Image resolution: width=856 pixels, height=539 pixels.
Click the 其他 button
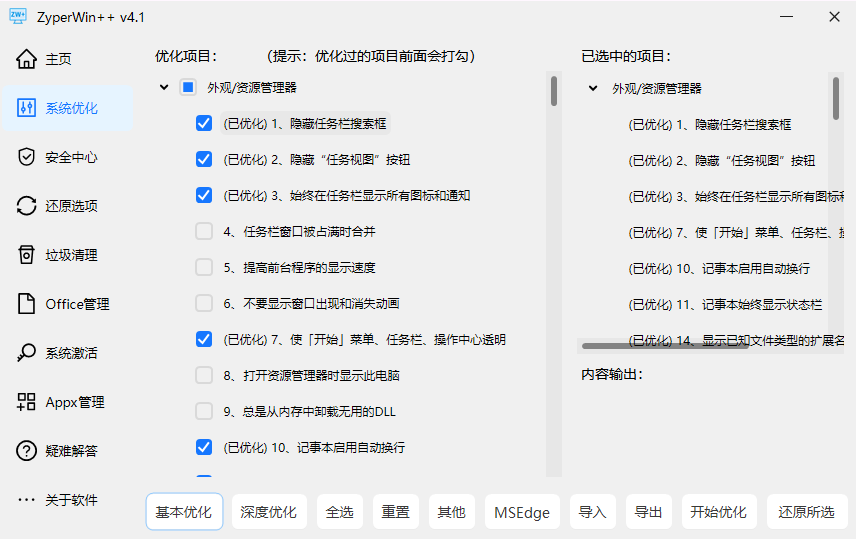(451, 512)
